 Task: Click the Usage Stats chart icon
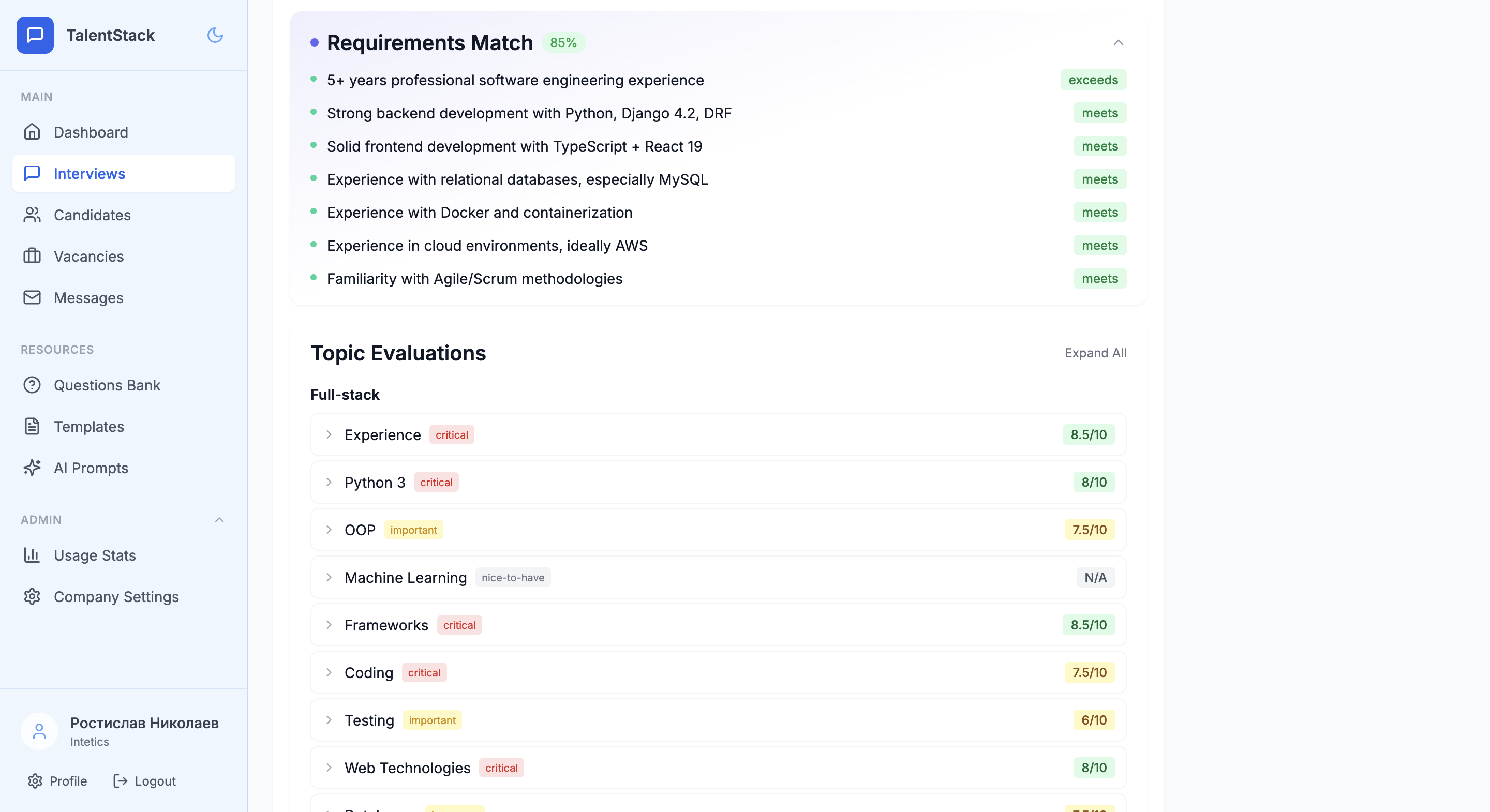point(33,554)
